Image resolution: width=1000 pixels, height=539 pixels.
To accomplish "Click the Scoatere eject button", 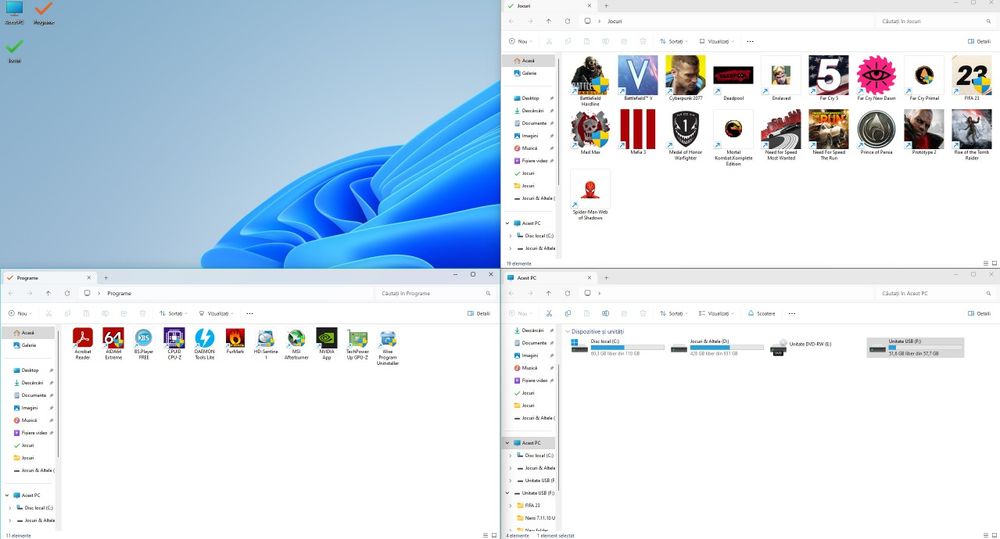I will click(761, 314).
